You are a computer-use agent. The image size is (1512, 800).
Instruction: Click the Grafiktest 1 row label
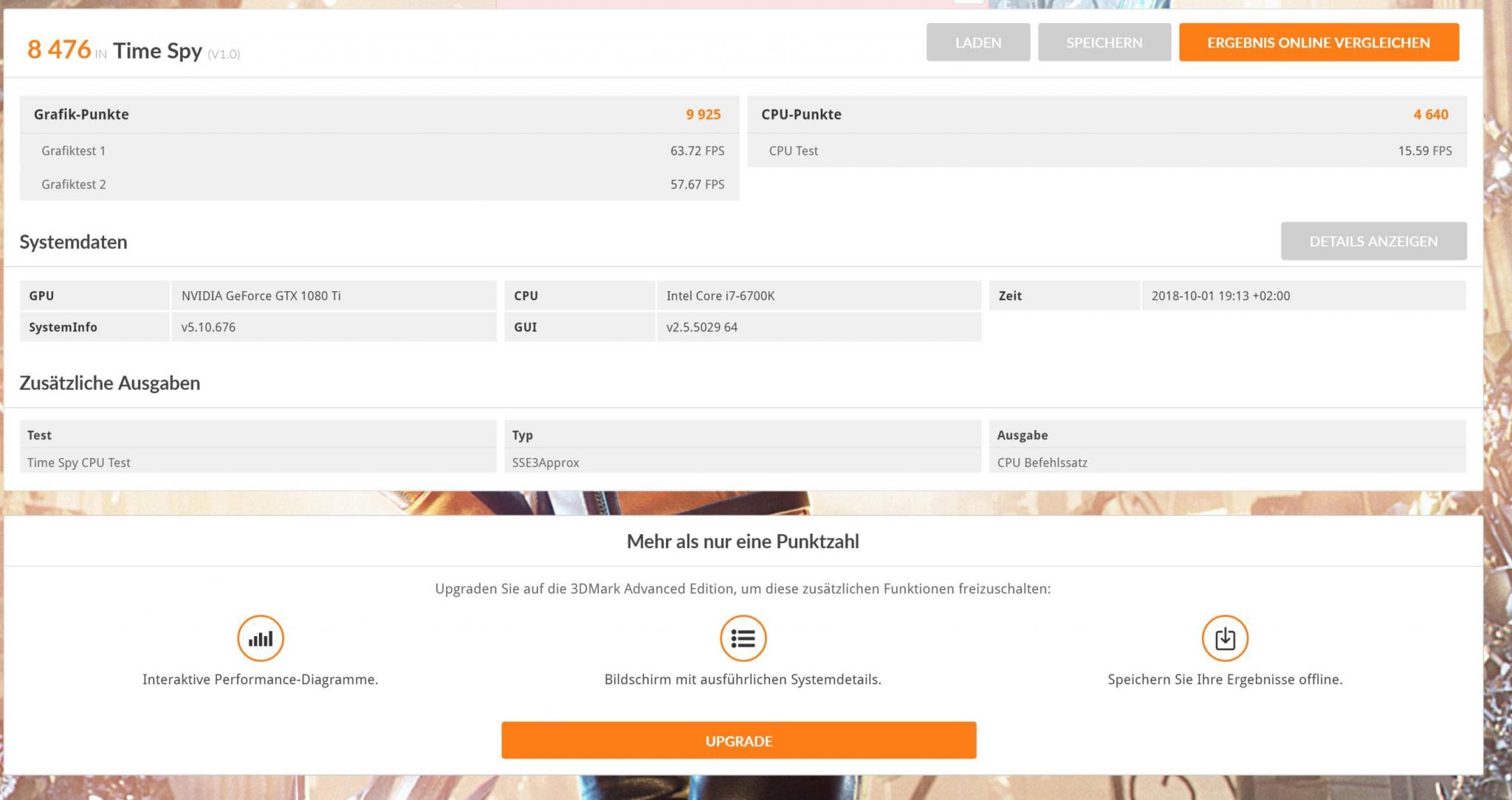point(73,151)
